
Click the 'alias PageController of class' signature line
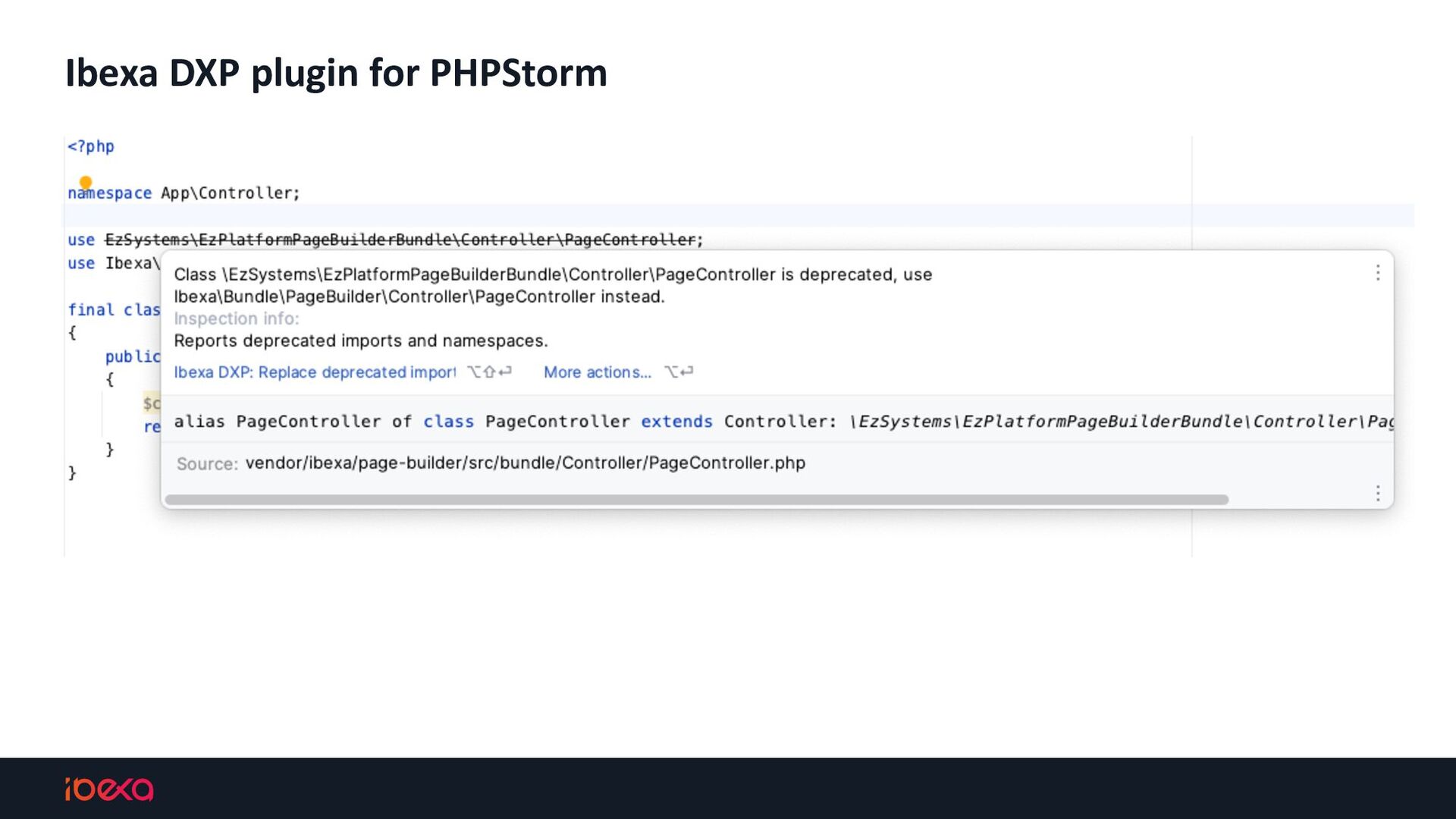(783, 422)
